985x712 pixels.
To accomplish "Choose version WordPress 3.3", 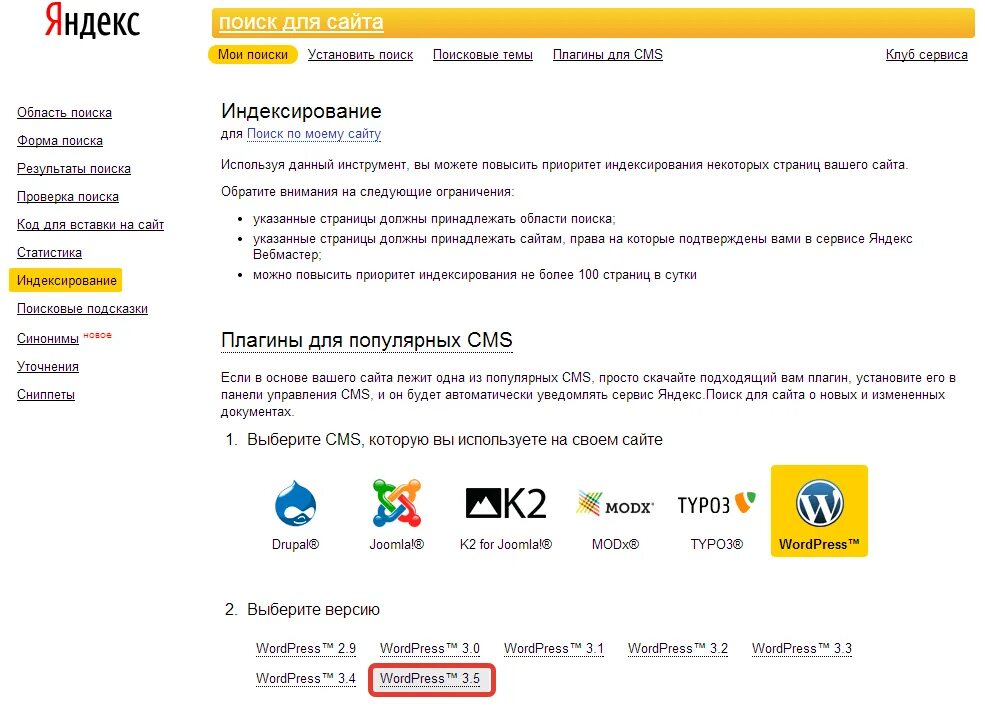I will click(x=802, y=649).
